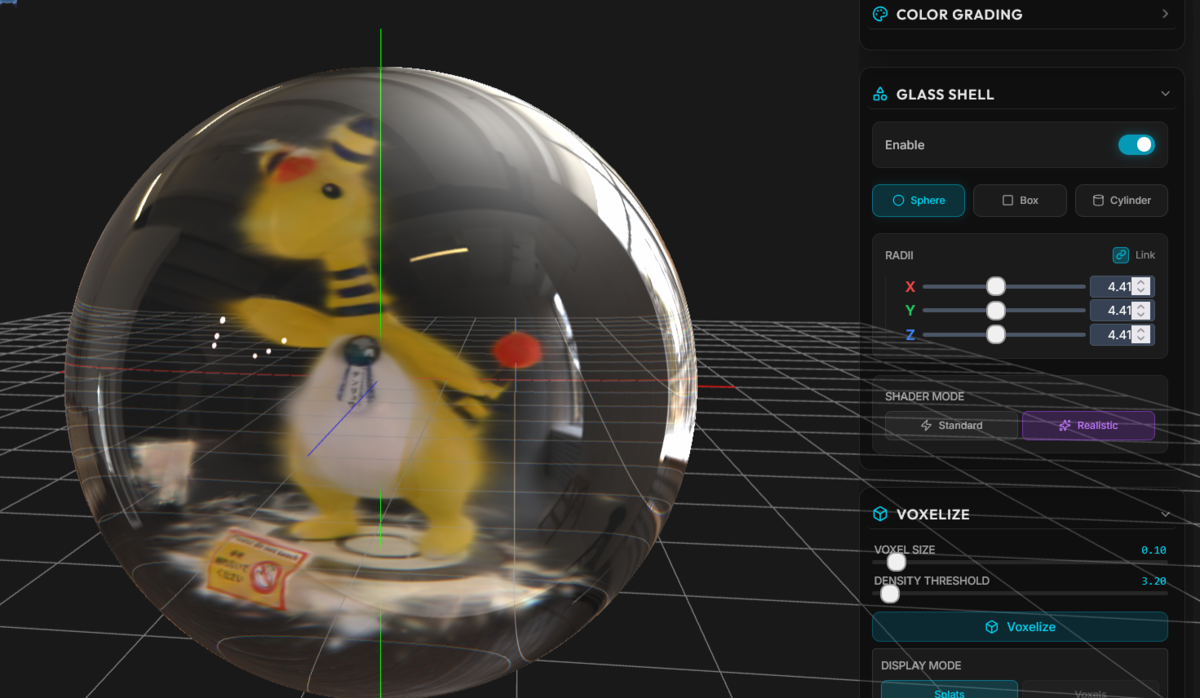Click the Voxelize button
The image size is (1200, 698).
(x=1020, y=627)
